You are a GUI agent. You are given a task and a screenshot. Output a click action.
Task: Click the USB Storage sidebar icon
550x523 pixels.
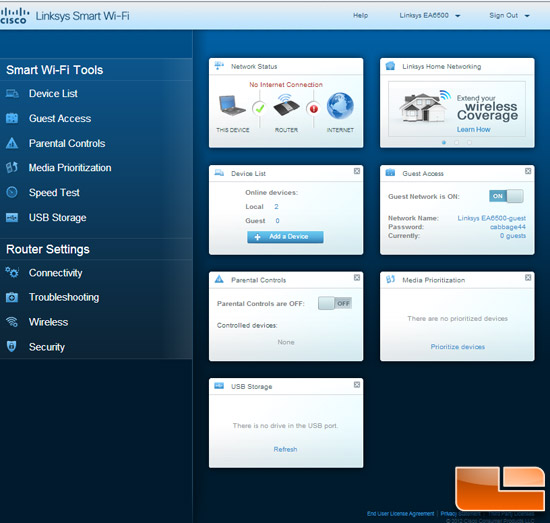pyautogui.click(x=12, y=217)
